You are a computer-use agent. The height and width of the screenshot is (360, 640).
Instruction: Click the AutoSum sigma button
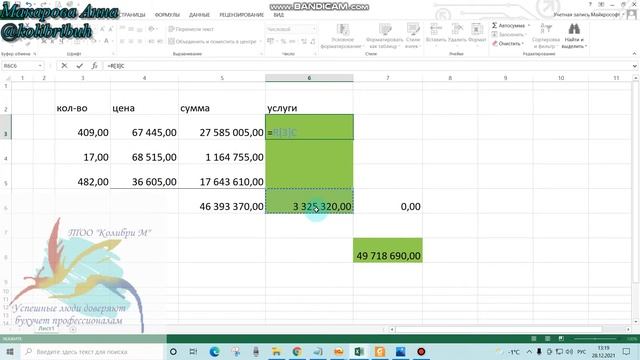coord(508,25)
